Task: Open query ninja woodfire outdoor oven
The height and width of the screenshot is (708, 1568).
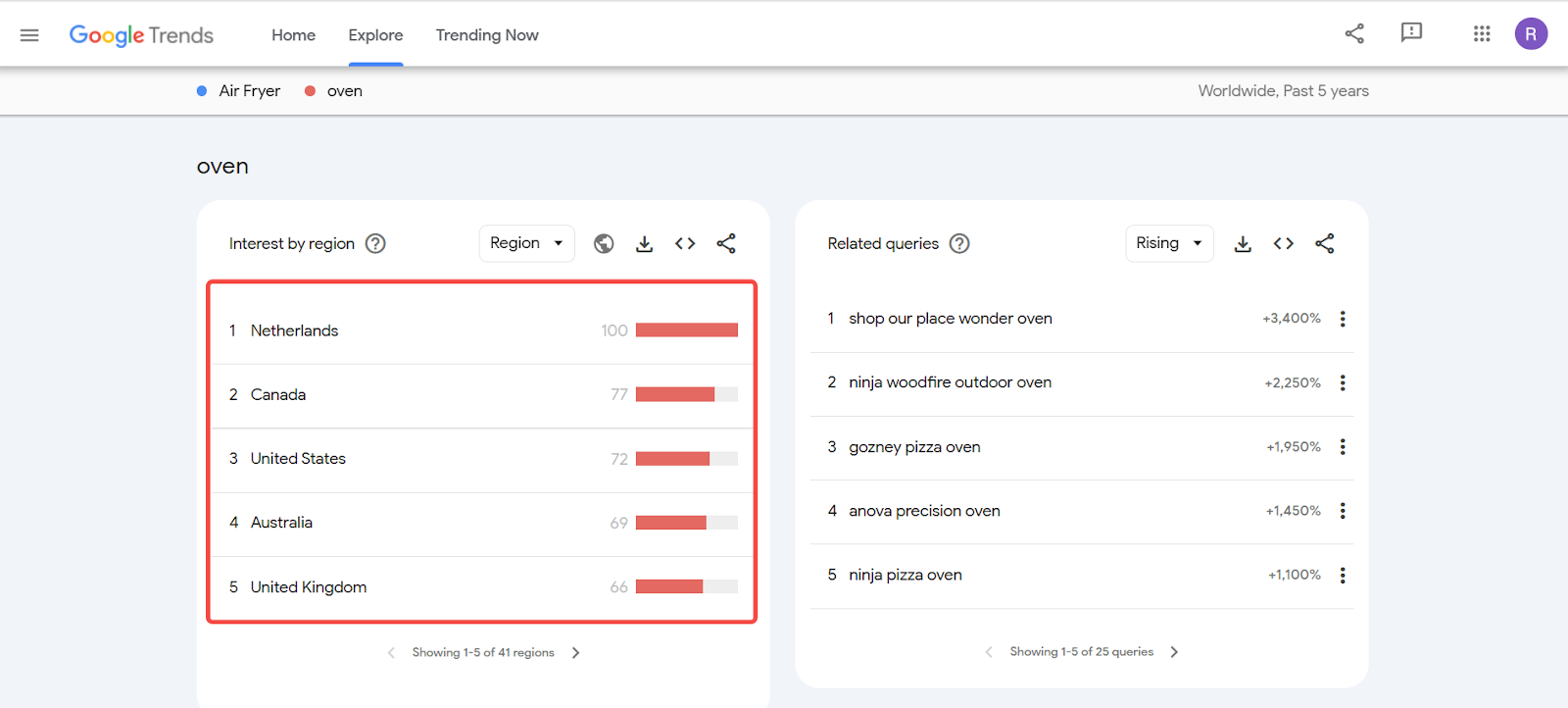Action: (x=950, y=382)
